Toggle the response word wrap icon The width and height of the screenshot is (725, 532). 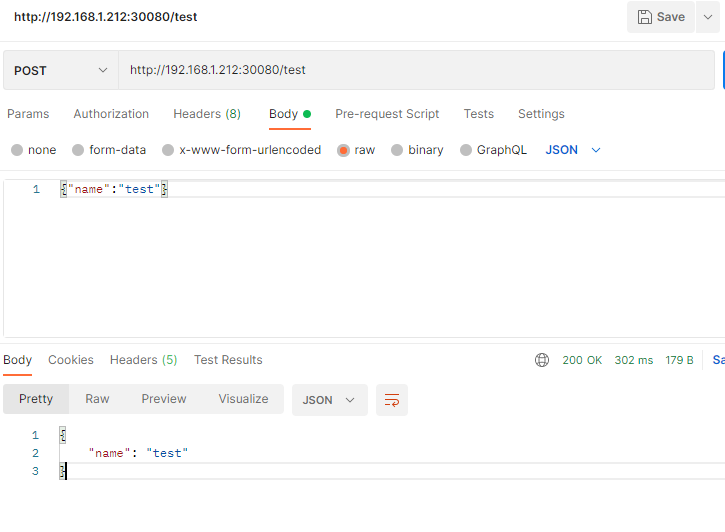[x=392, y=400]
